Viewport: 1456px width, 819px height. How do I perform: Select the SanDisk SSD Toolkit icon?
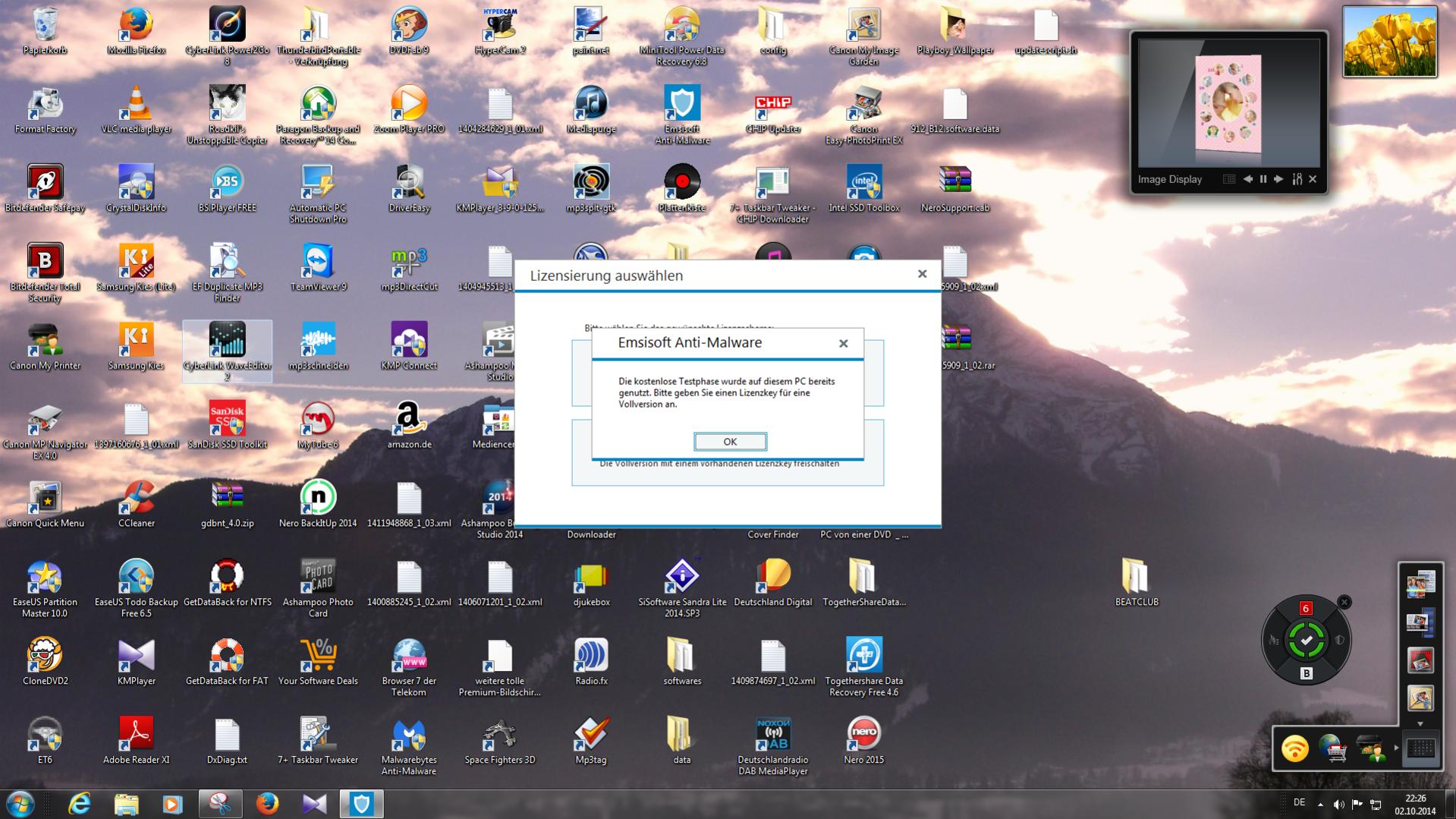coord(227,426)
